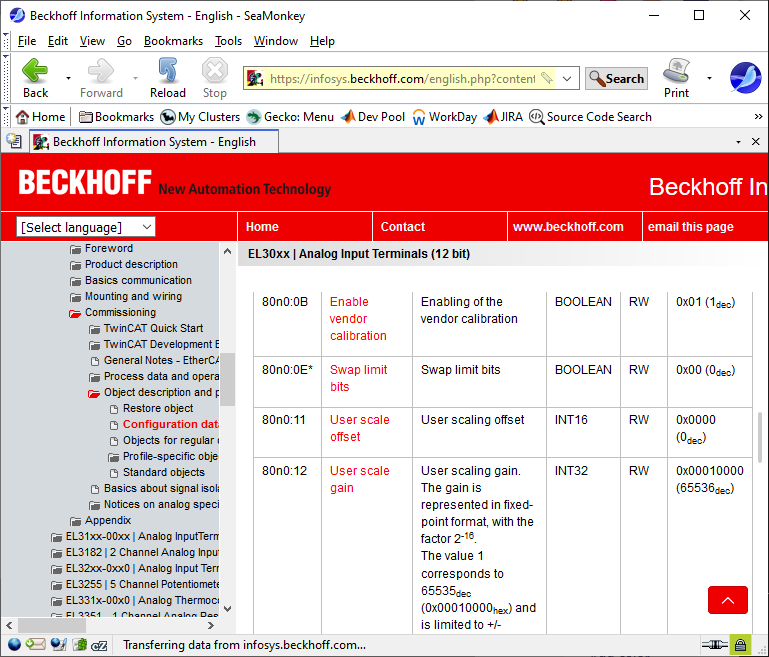
Task: Click the sidebar tree vertical scrollbar thumb
Action: click(228, 378)
